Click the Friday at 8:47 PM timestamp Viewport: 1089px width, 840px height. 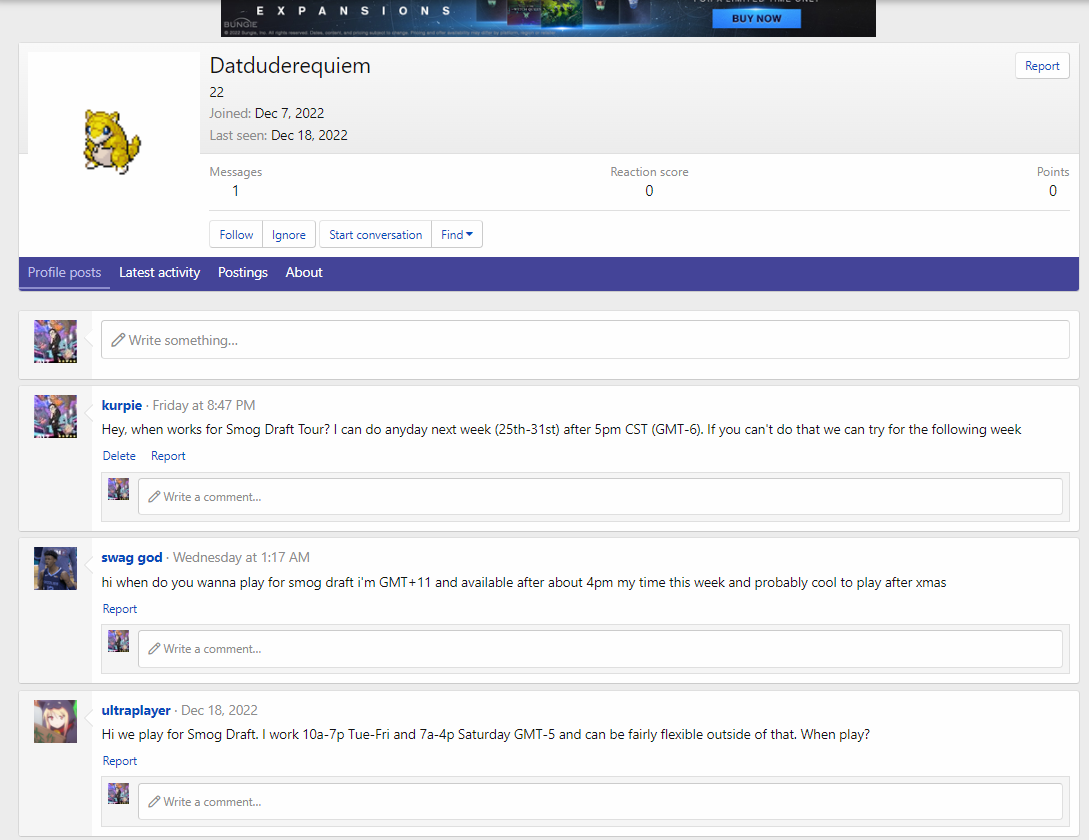tap(203, 405)
